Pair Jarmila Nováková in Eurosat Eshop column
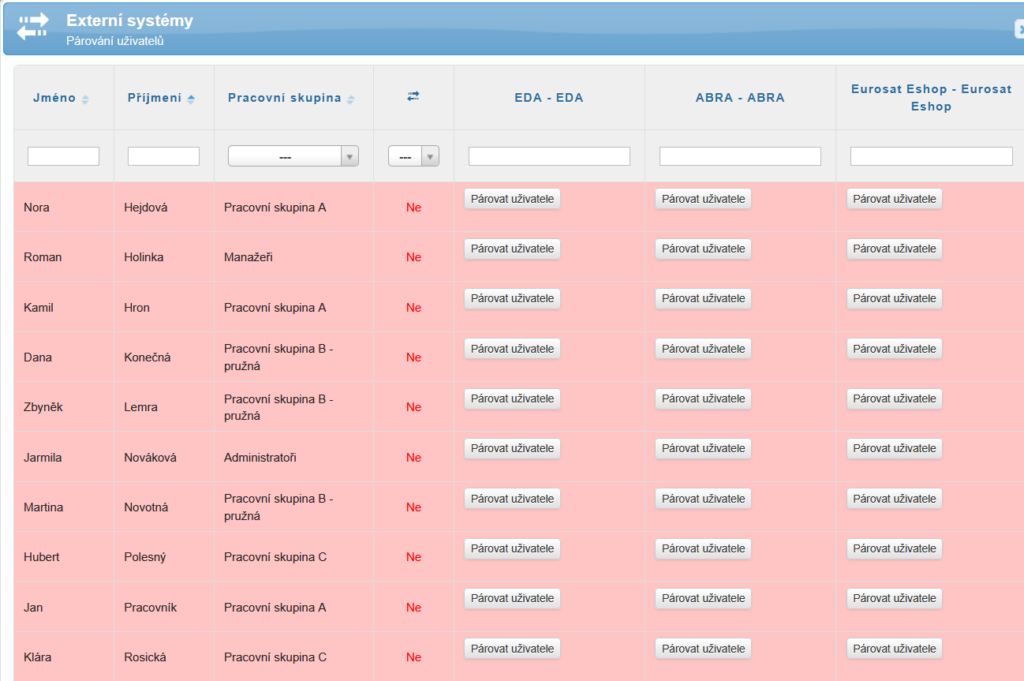1024x681 pixels. [x=895, y=449]
